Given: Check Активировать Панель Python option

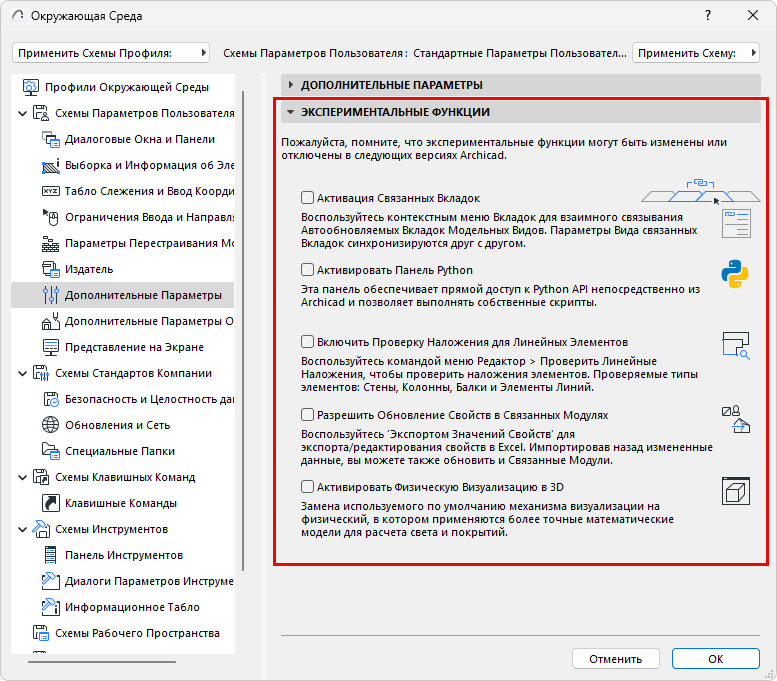Looking at the screenshot, I should [307, 270].
